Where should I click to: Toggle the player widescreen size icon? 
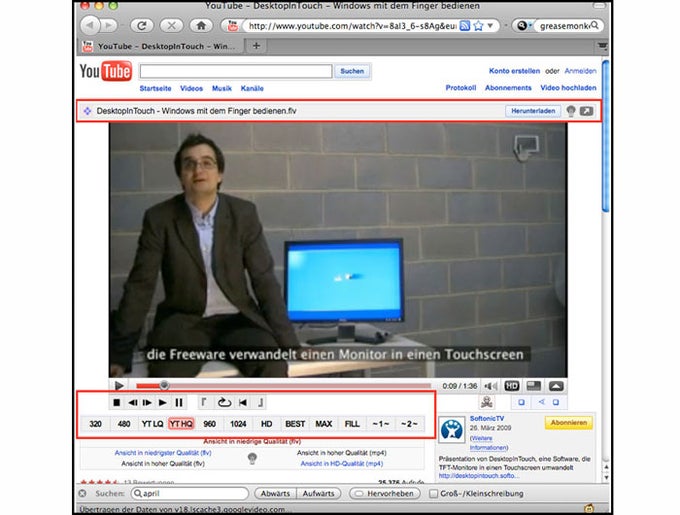533,386
